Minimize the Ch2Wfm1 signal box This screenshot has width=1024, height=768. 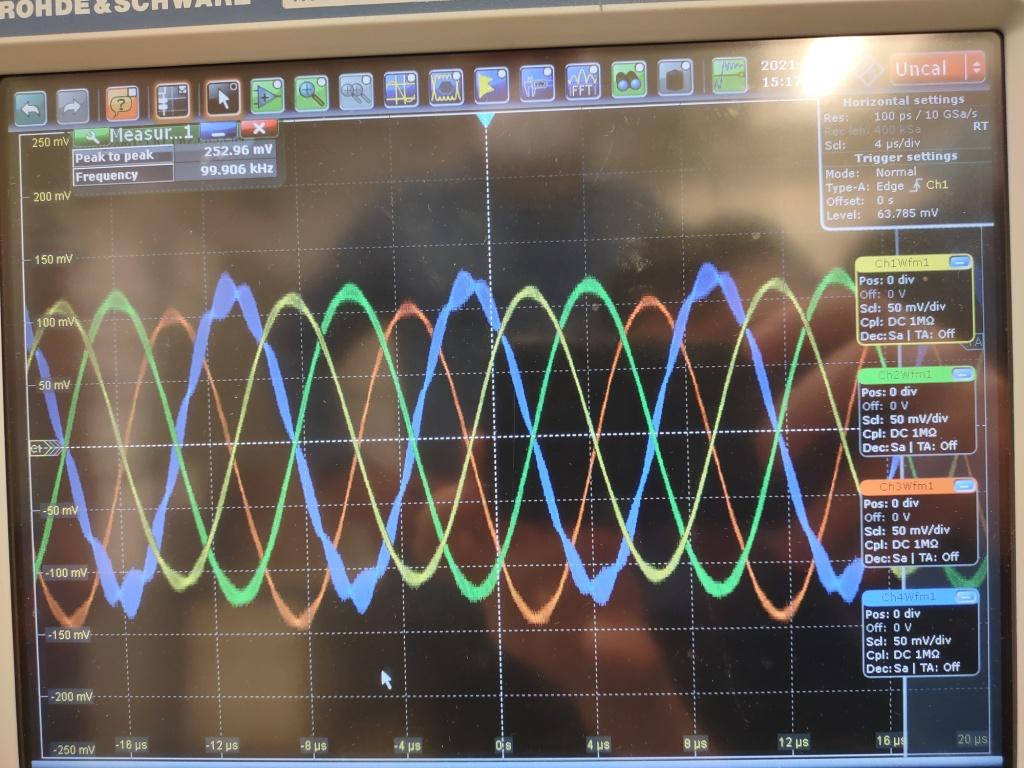[x=961, y=374]
